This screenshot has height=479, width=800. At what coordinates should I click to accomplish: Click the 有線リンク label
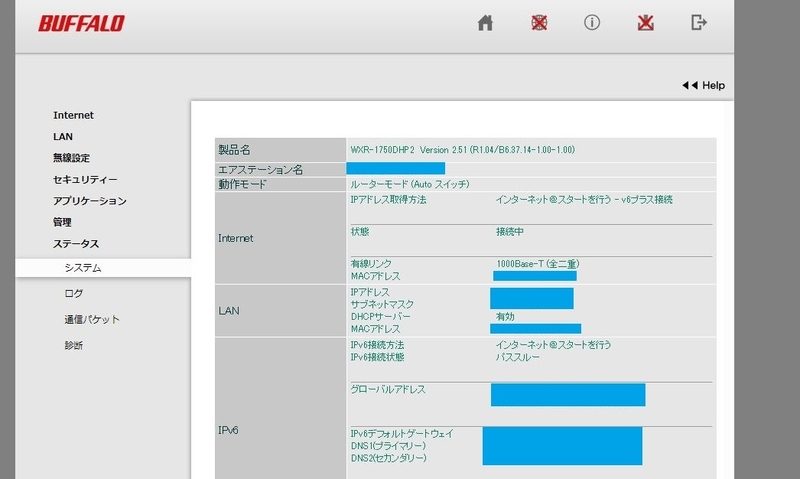coord(371,264)
